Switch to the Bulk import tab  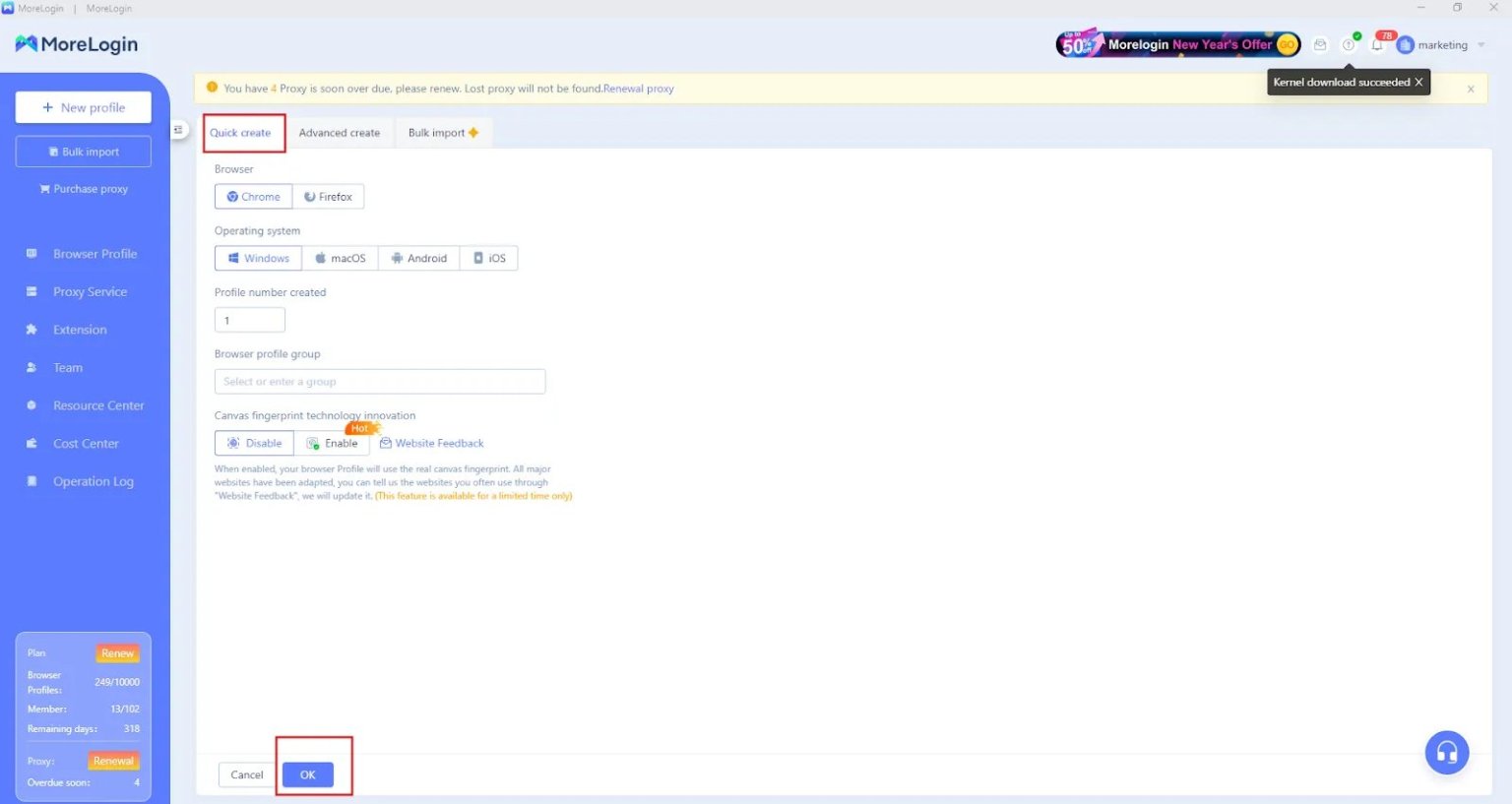pos(442,133)
